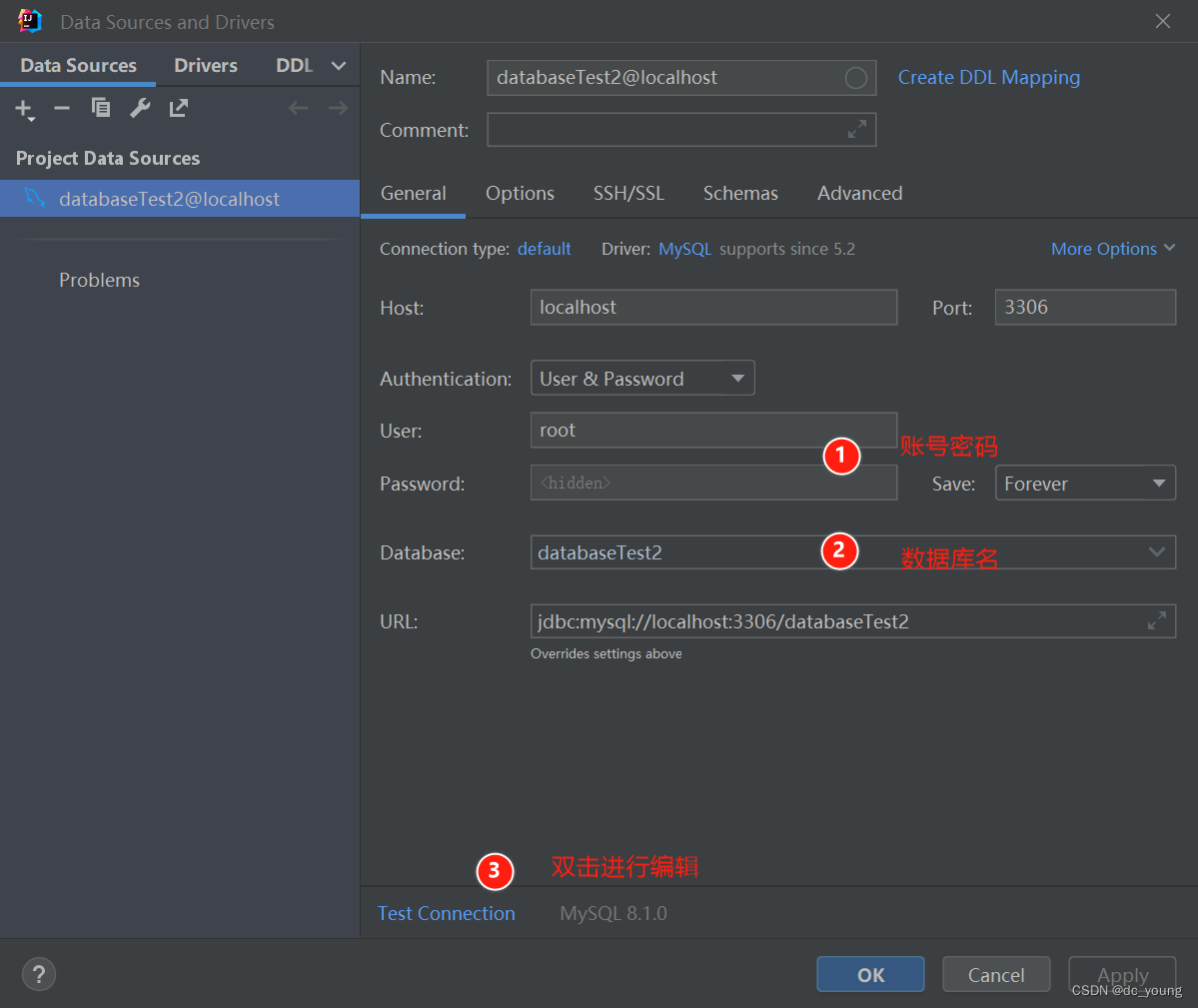Open the Advanced tab
The width and height of the screenshot is (1198, 1008).
coord(859,193)
